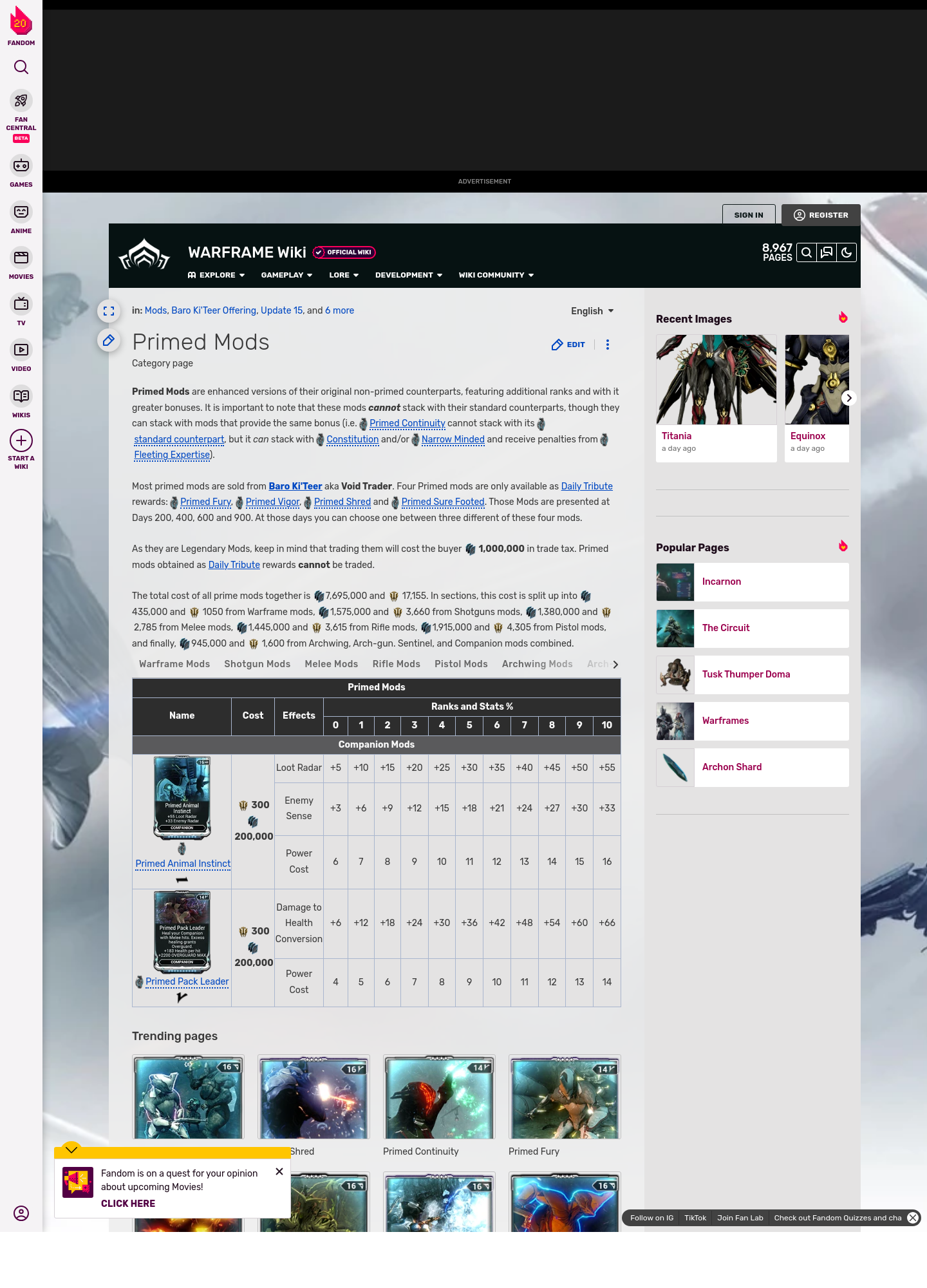Click the Official Wiki badge
Image resolution: width=927 pixels, height=1288 pixels.
coord(344,252)
